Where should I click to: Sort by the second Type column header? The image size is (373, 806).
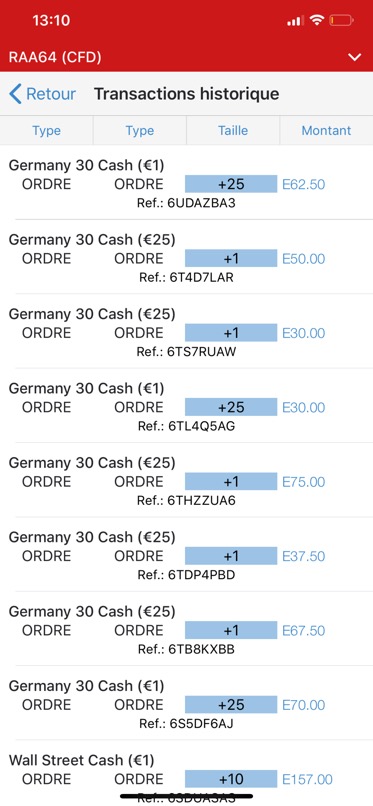tap(140, 131)
